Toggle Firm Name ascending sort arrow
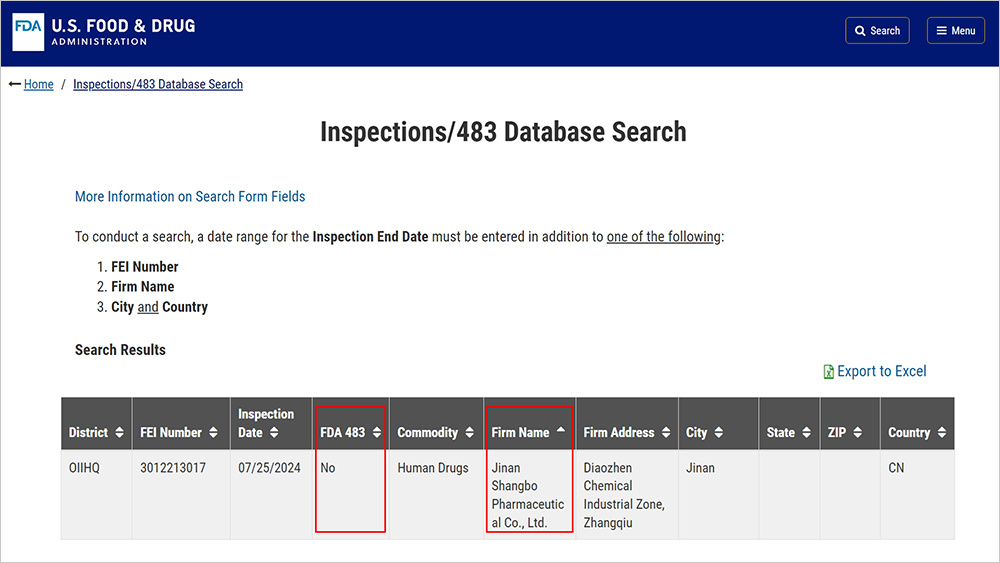This screenshot has height=563, width=1000. pos(561,430)
